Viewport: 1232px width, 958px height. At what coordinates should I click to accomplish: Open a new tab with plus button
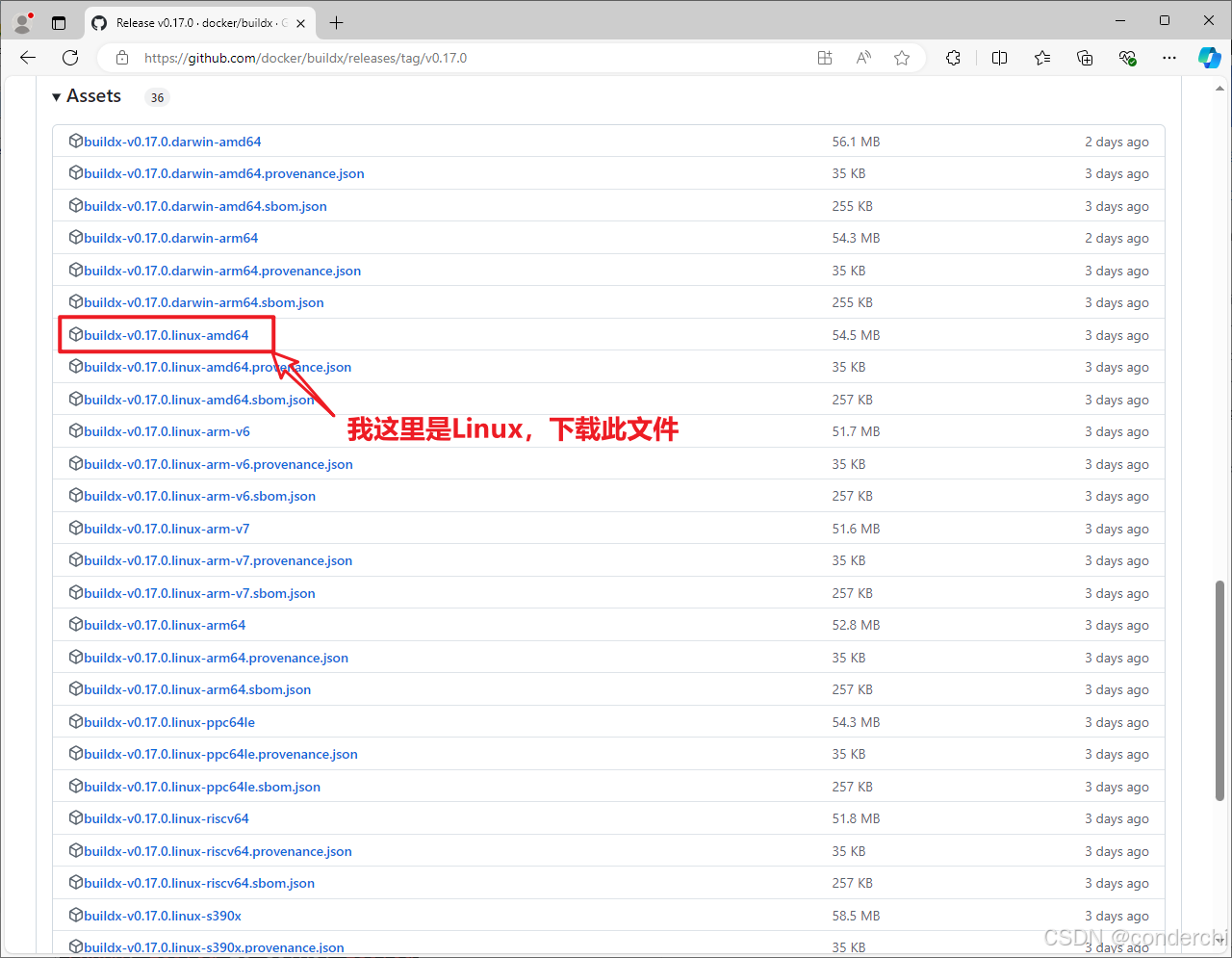coord(336,22)
